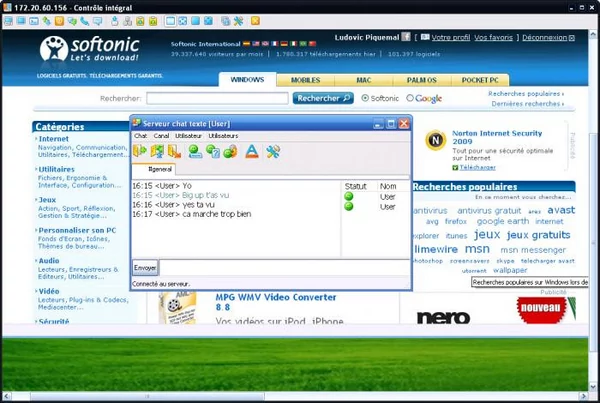The image size is (600, 403).
Task: Click the solid blue square view icon
Action: [x=196, y=21]
